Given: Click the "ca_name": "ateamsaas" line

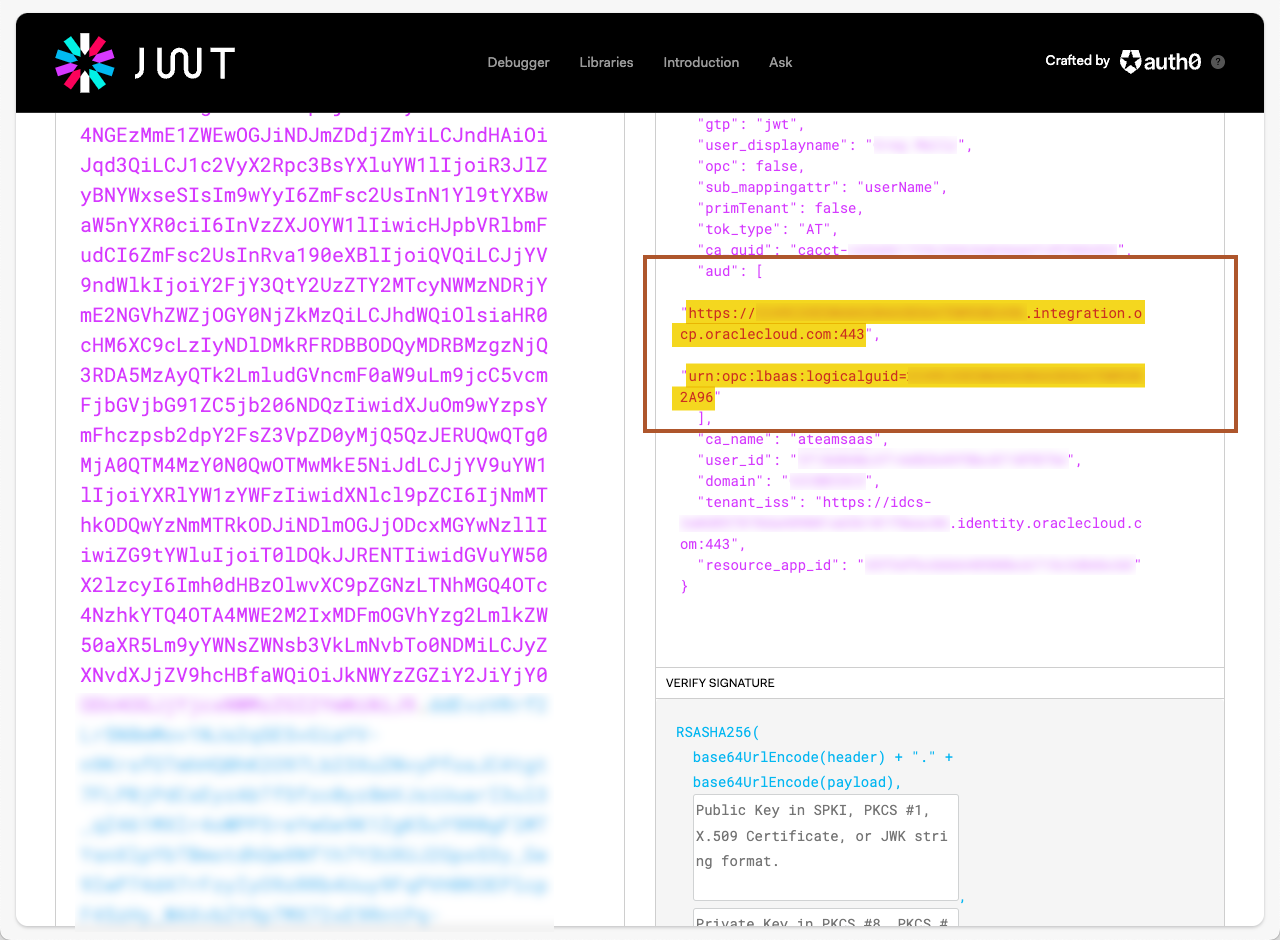Looking at the screenshot, I should click(792, 439).
